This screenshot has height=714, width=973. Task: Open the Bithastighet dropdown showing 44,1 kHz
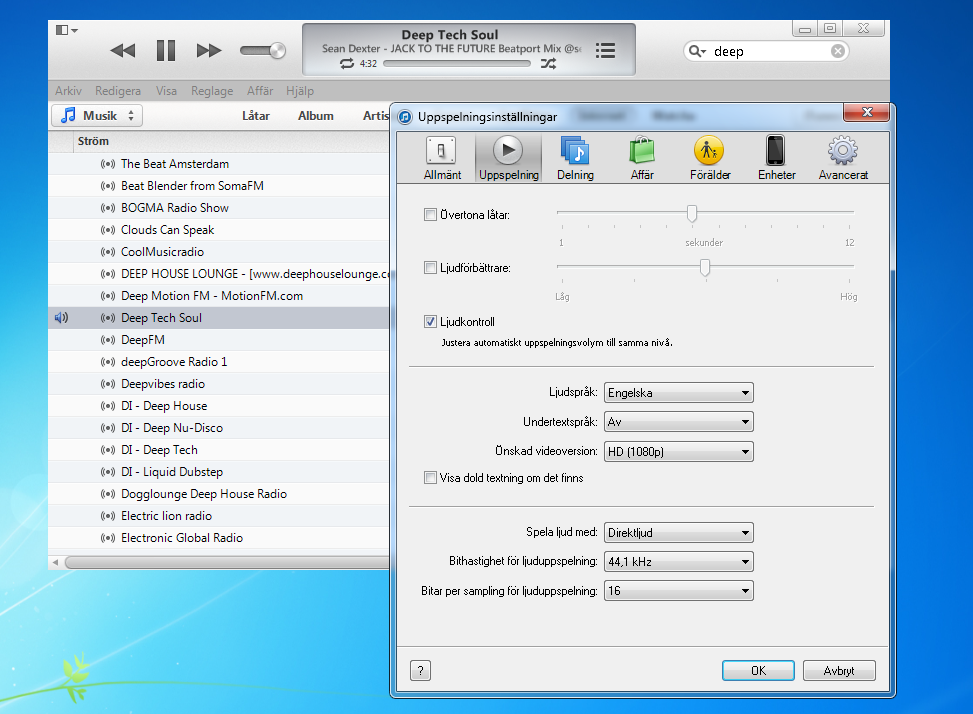pyautogui.click(x=679, y=561)
